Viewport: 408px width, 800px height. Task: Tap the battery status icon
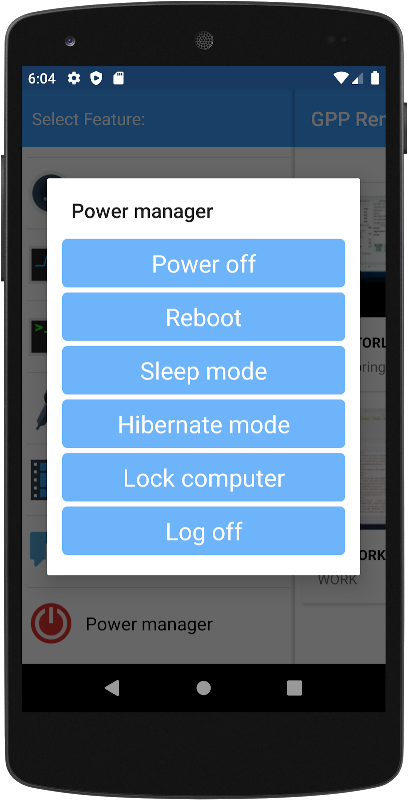[375, 78]
